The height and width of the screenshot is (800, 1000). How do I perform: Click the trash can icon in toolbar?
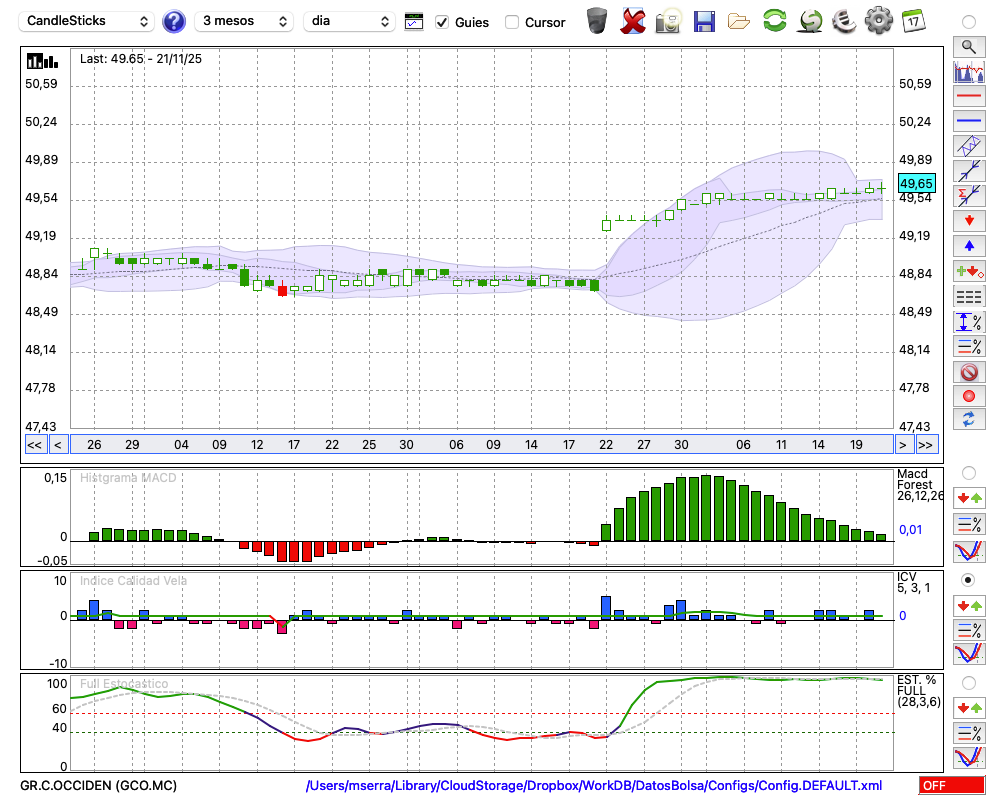(597, 21)
